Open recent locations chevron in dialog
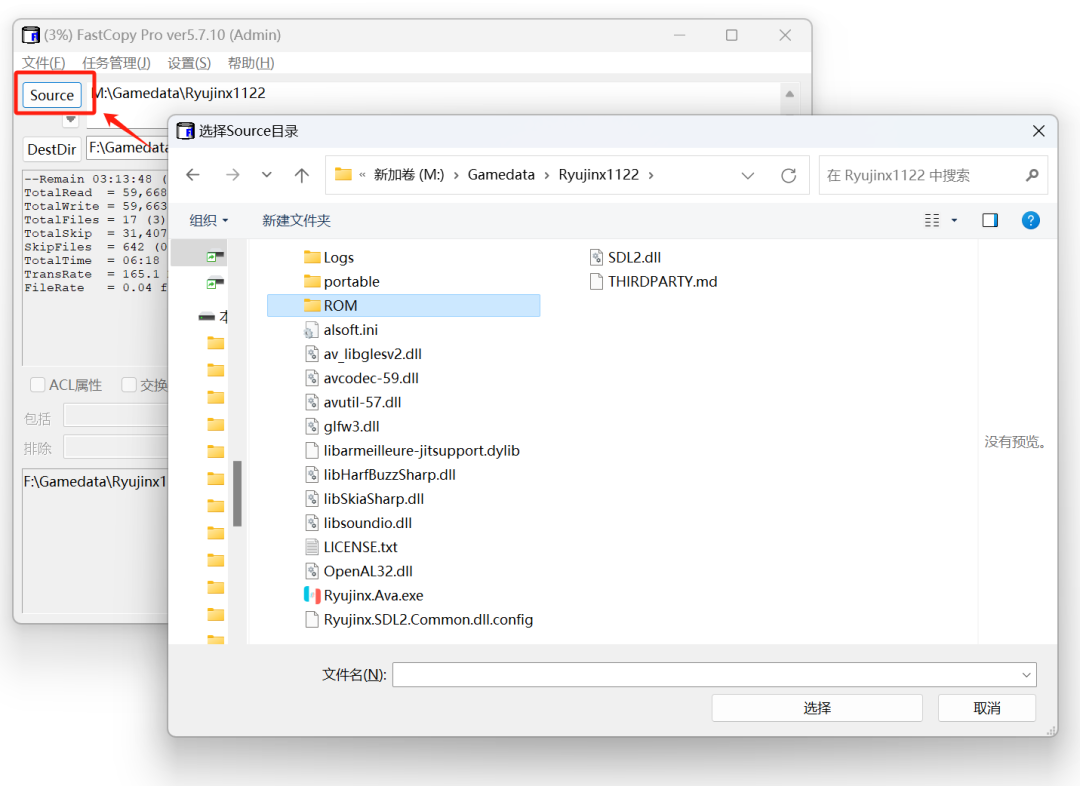 [x=267, y=175]
